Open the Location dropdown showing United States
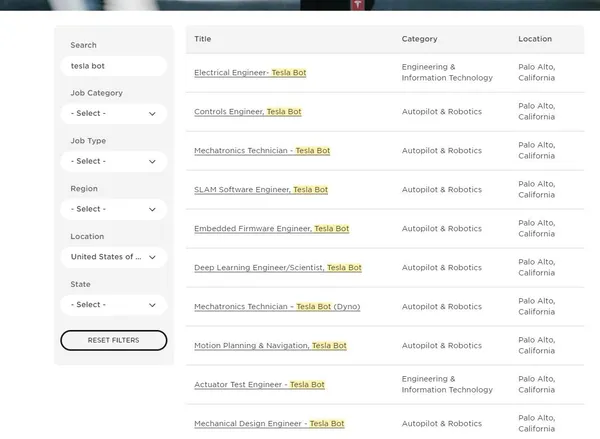 (x=113, y=257)
